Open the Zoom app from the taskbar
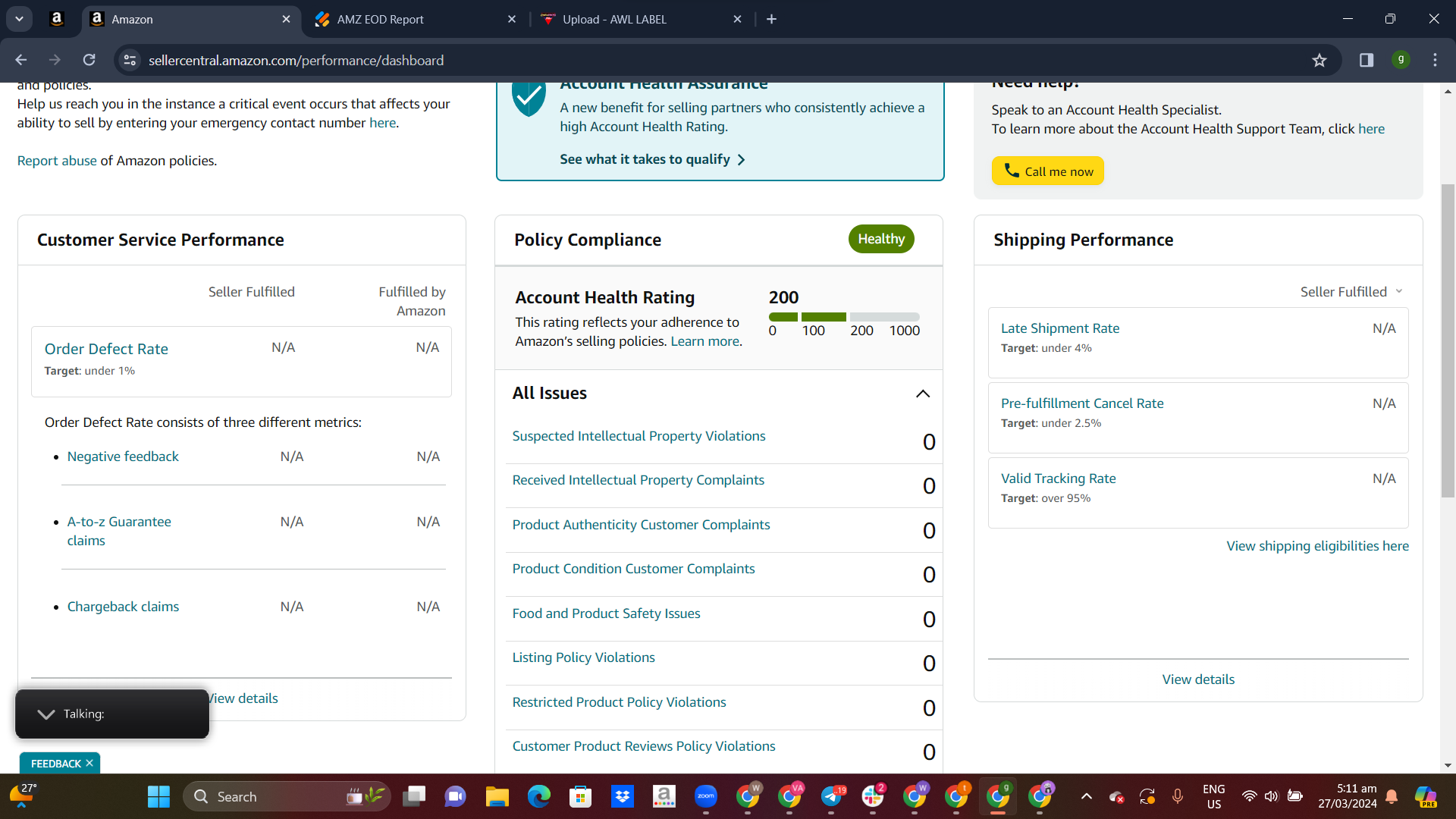The height and width of the screenshot is (819, 1456). (706, 796)
